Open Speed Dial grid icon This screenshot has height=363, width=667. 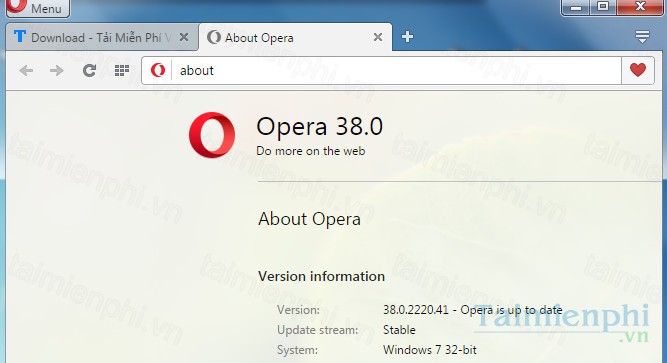click(x=122, y=70)
